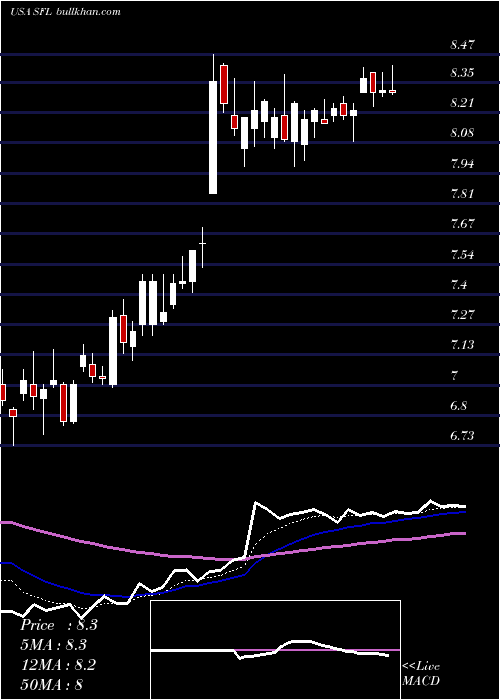This screenshot has width=500, height=700.
Task: Click the 7.4 price axis label
Action: 459,285
